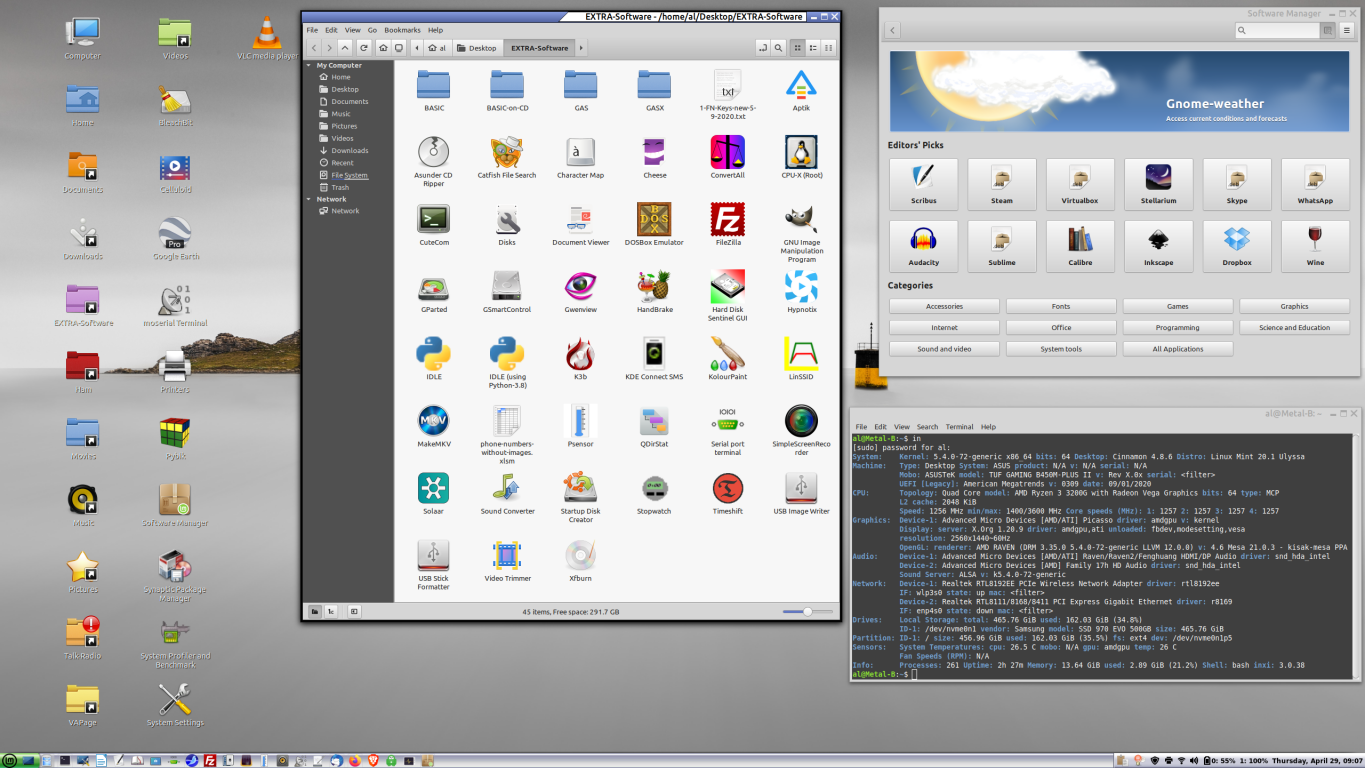Open the Video Trimmer icon

(507, 555)
